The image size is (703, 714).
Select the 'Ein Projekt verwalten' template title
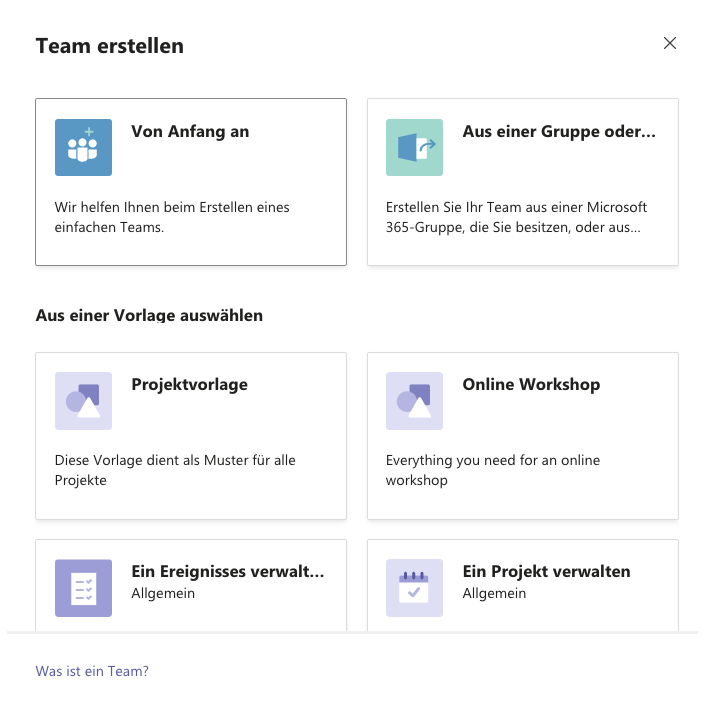(546, 572)
